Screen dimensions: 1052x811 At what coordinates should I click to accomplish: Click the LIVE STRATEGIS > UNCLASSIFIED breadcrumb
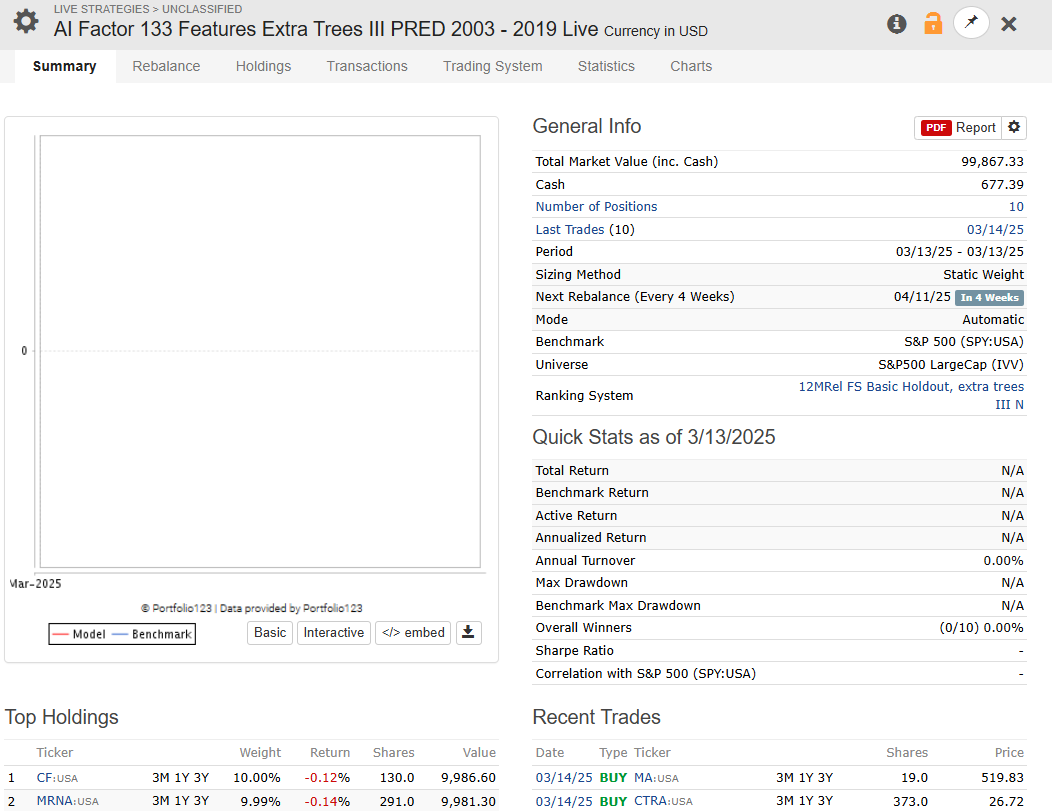pos(148,9)
